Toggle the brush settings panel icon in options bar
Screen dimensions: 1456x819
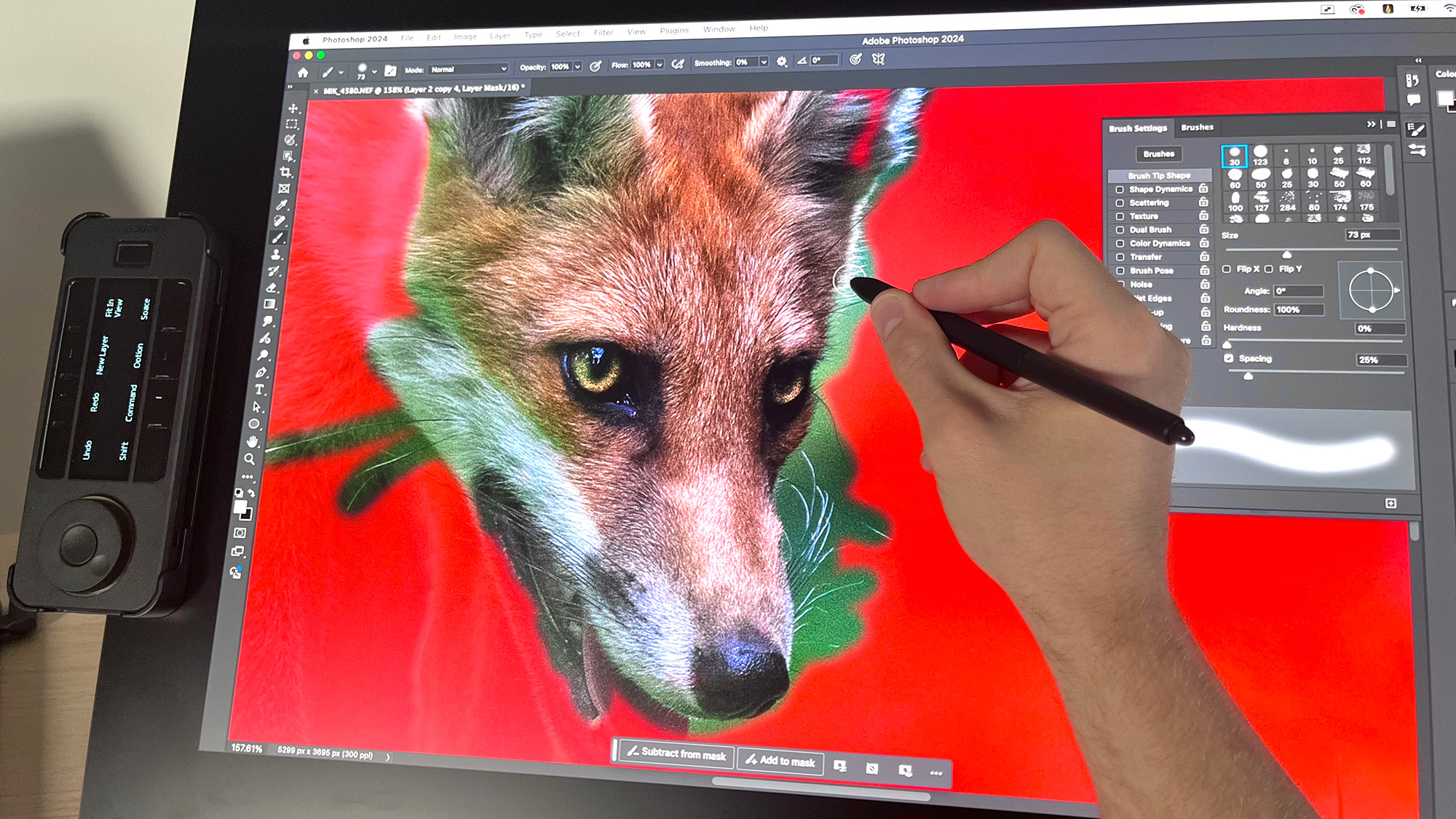coord(391,71)
